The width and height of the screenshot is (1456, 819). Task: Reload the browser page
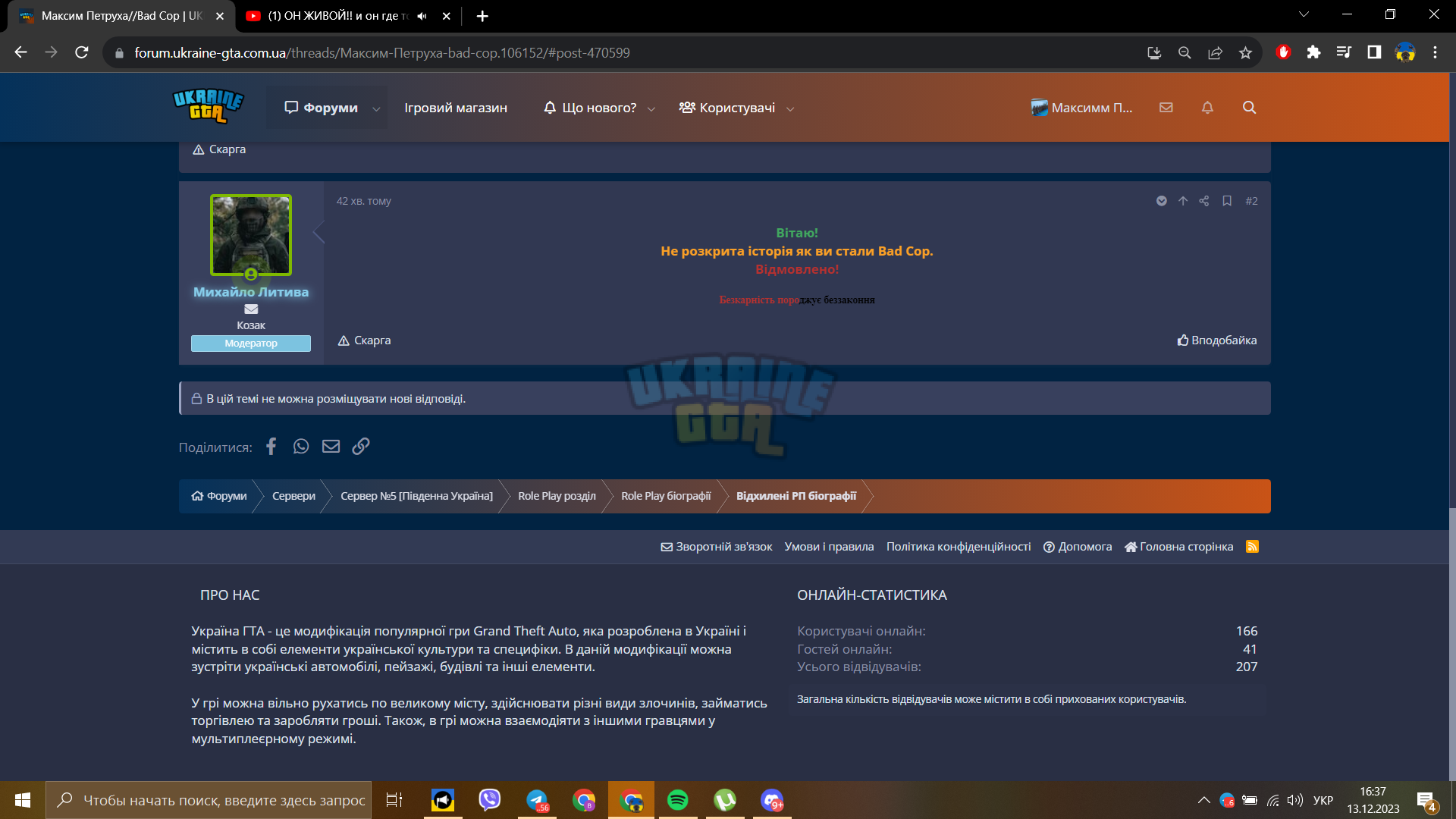pyautogui.click(x=81, y=52)
